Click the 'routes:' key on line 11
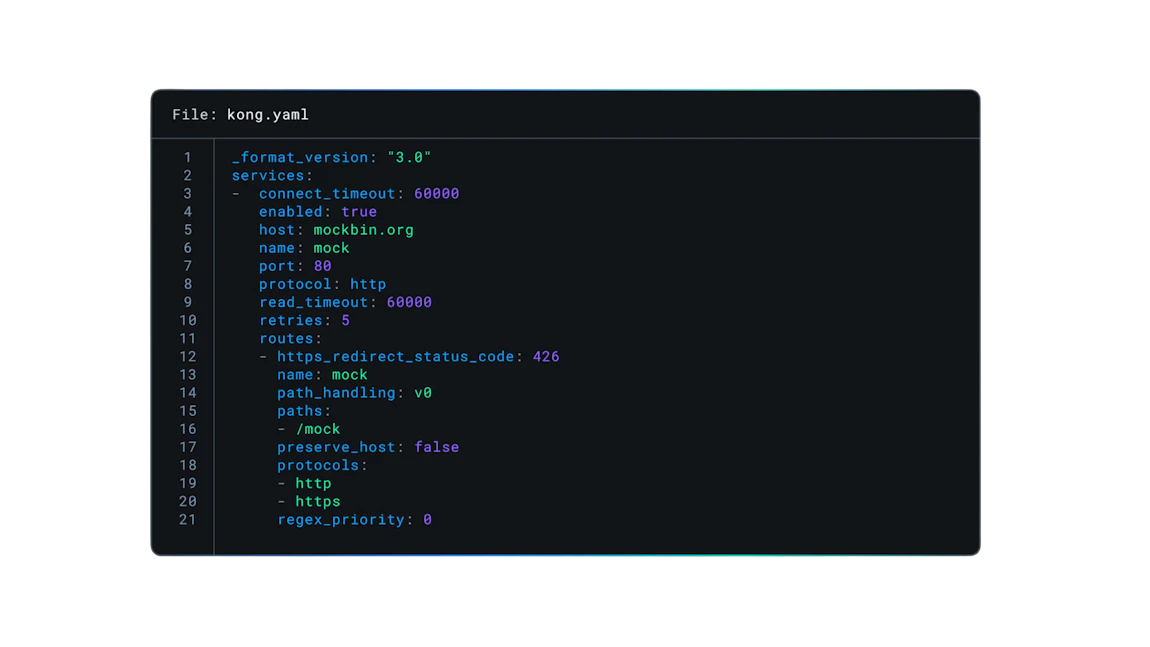1150x647 pixels. click(290, 338)
